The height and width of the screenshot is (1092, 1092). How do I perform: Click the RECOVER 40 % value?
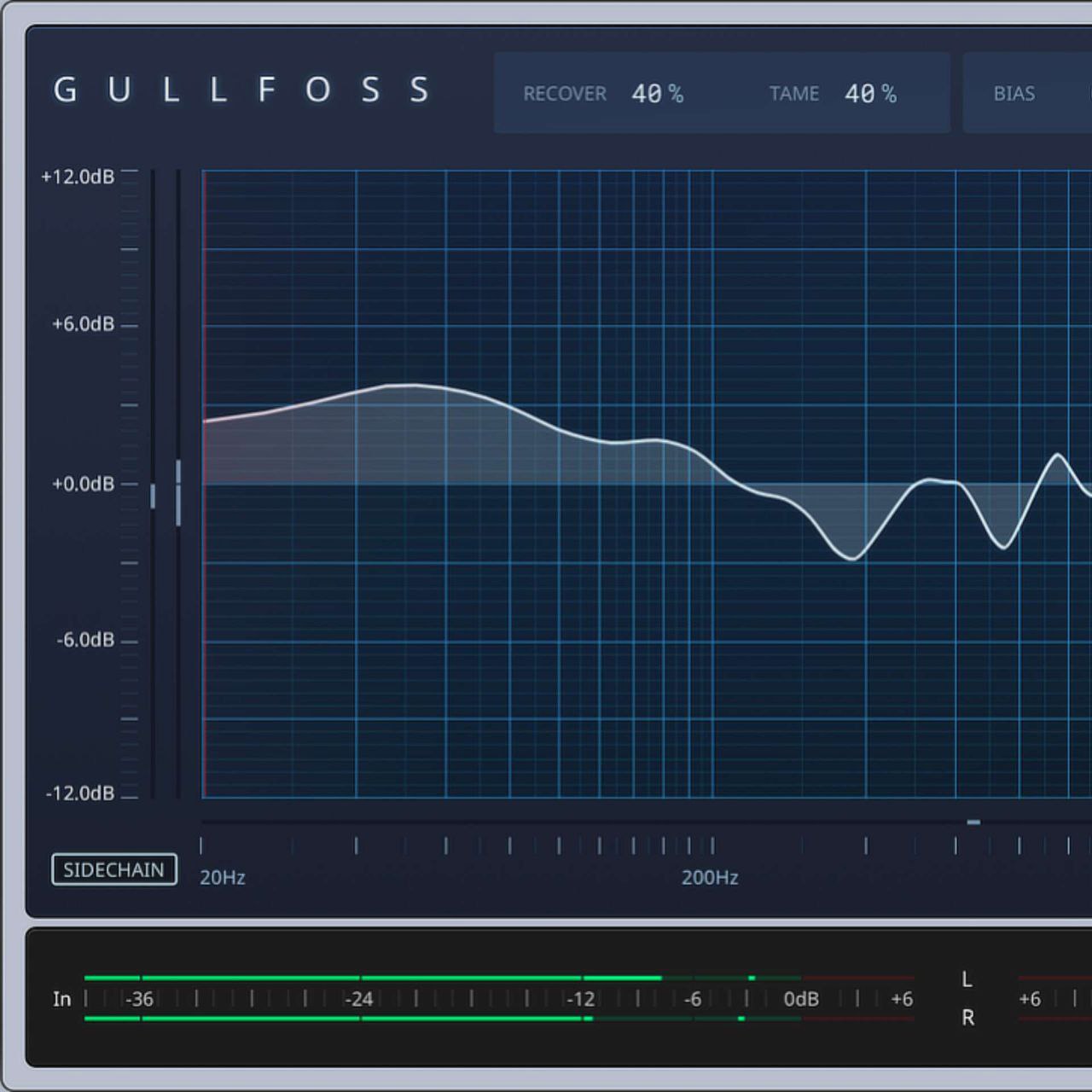(x=657, y=94)
